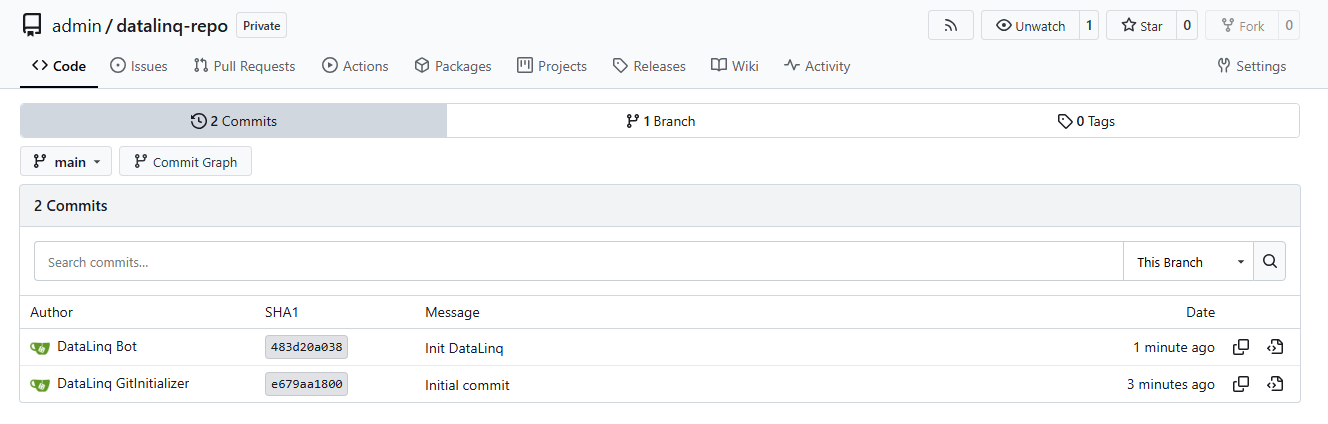Open the stargazers count 0

click(x=1186, y=26)
